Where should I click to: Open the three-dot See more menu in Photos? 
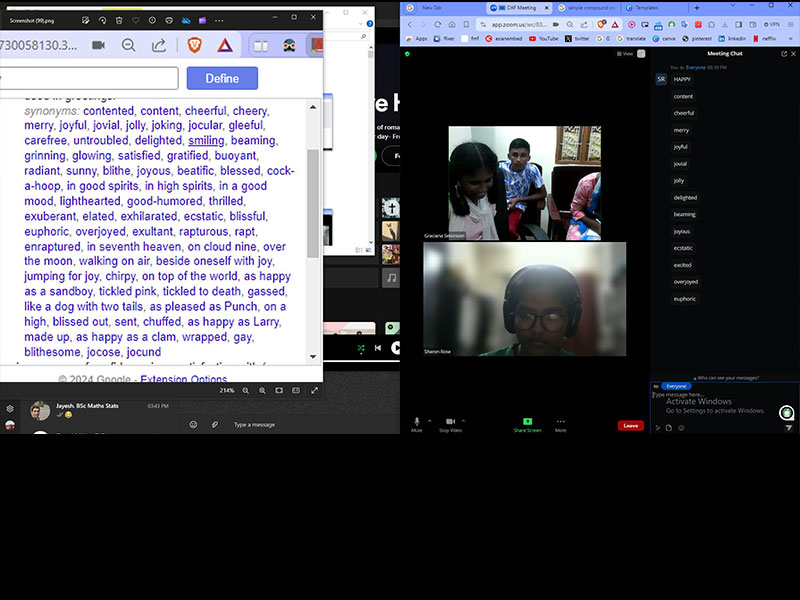coord(219,20)
